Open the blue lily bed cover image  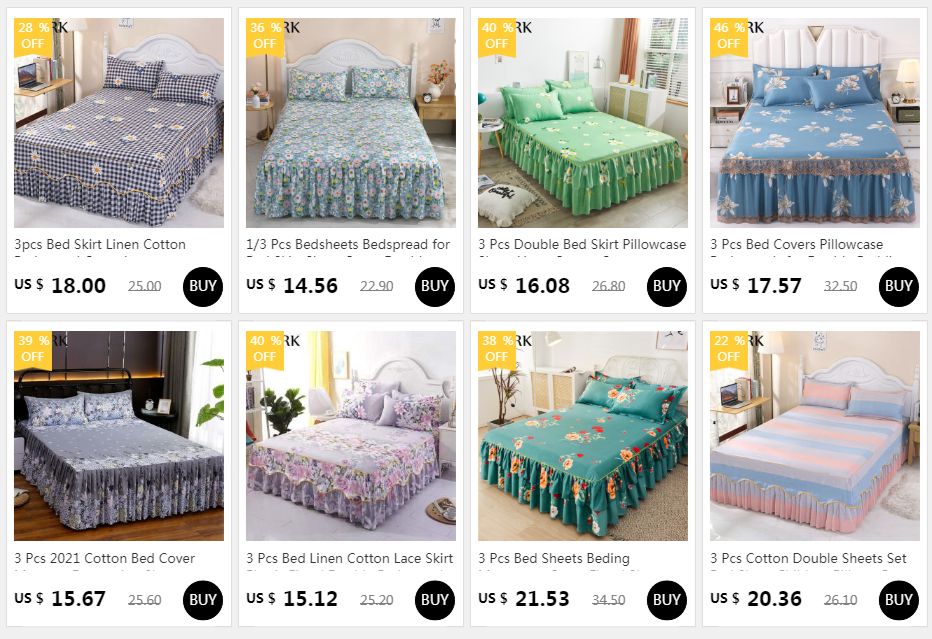click(x=814, y=122)
